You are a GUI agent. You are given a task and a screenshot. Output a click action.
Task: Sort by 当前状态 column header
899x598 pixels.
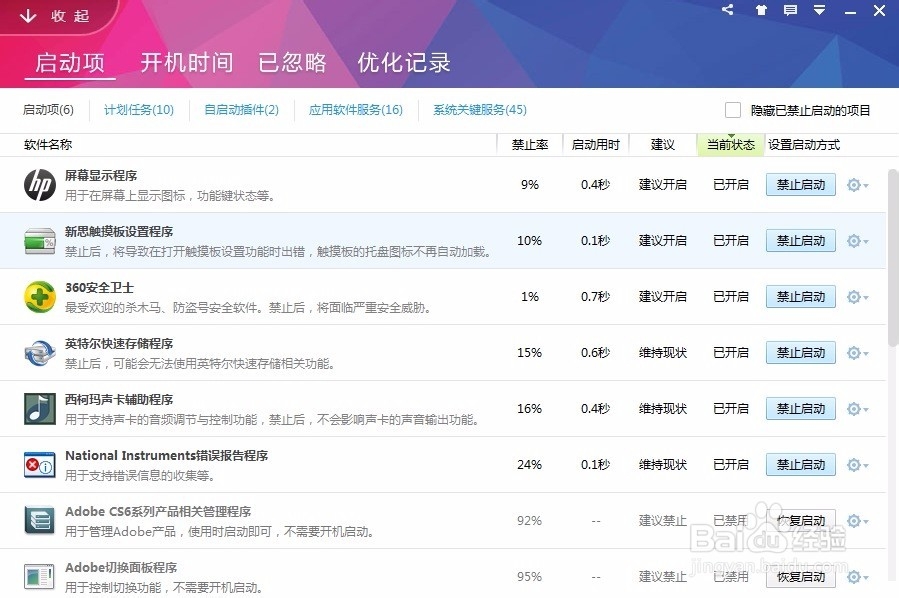coord(731,144)
